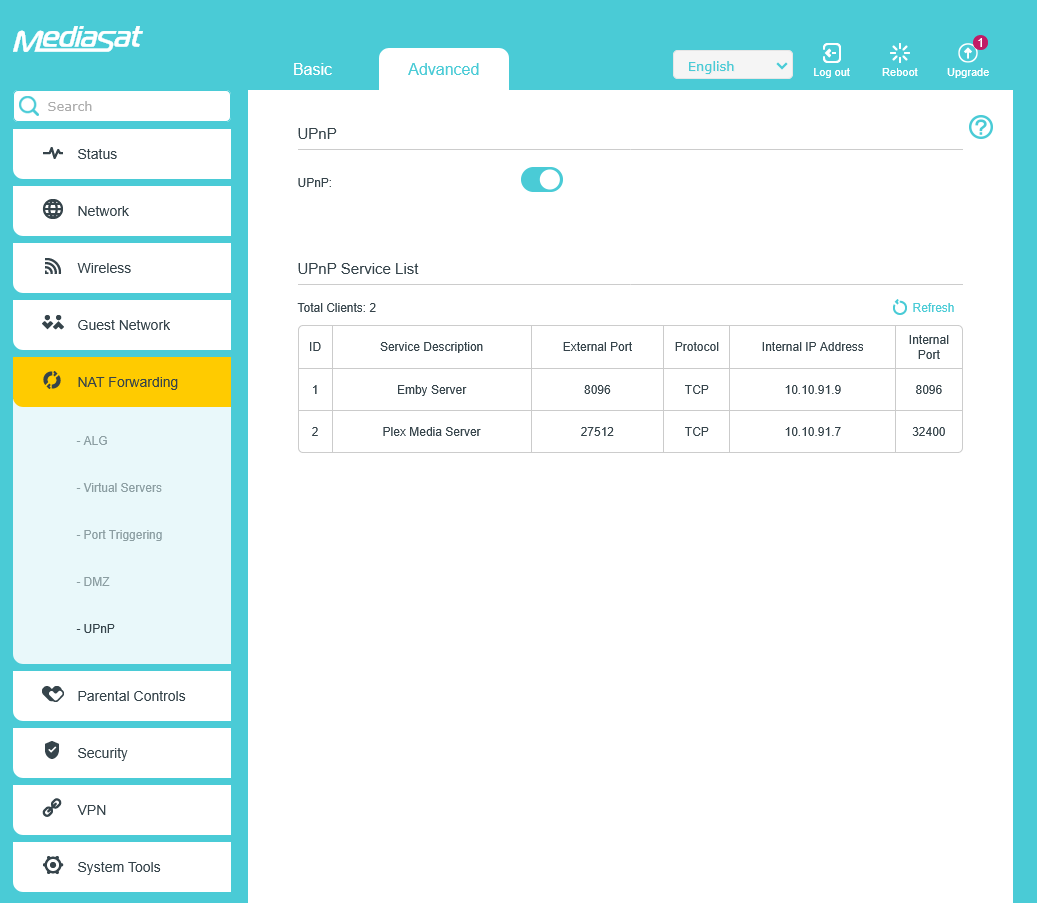The width and height of the screenshot is (1037, 903).
Task: Click the Refresh icon in service list
Action: coord(900,308)
